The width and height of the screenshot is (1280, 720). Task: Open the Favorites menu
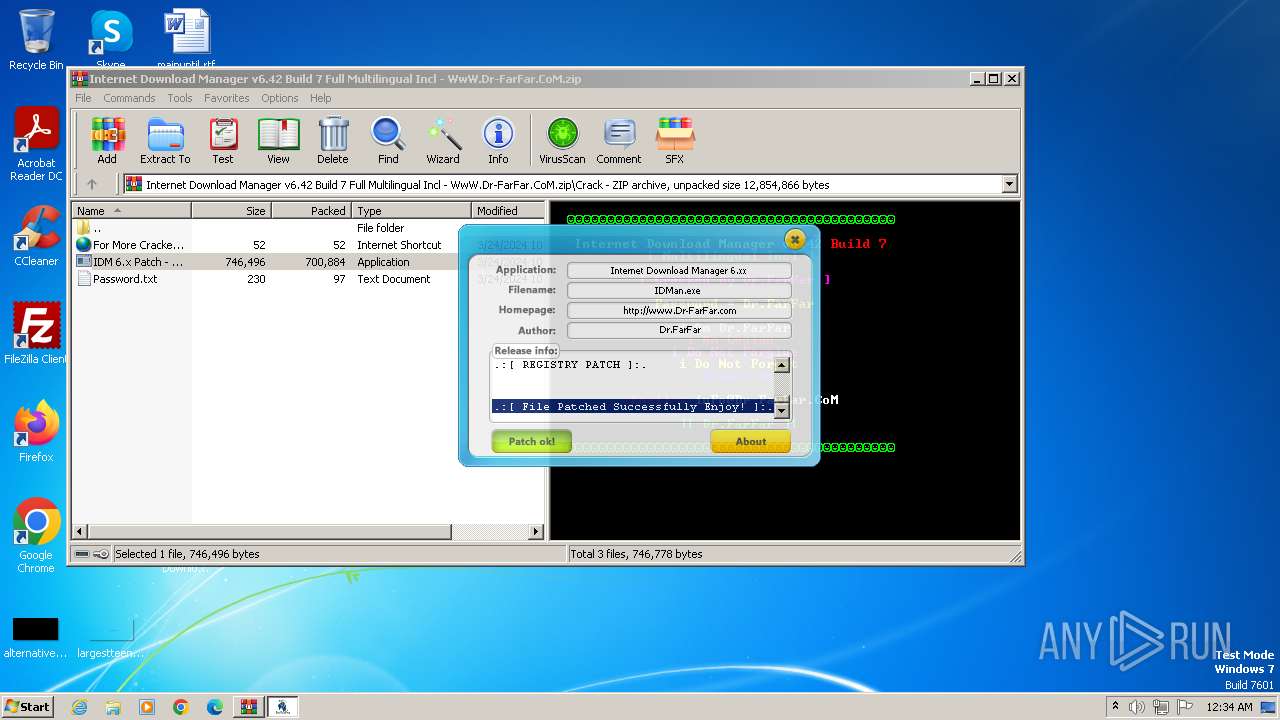227,98
